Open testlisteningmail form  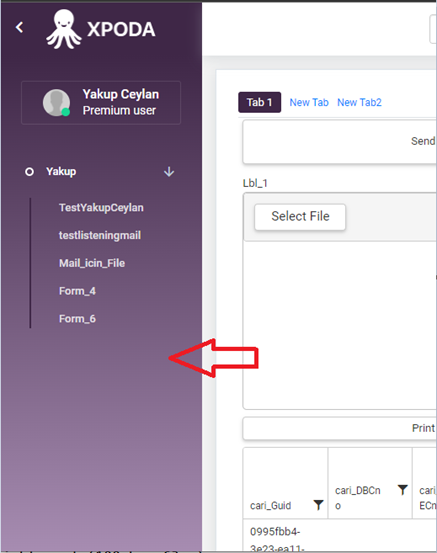[x=100, y=235]
